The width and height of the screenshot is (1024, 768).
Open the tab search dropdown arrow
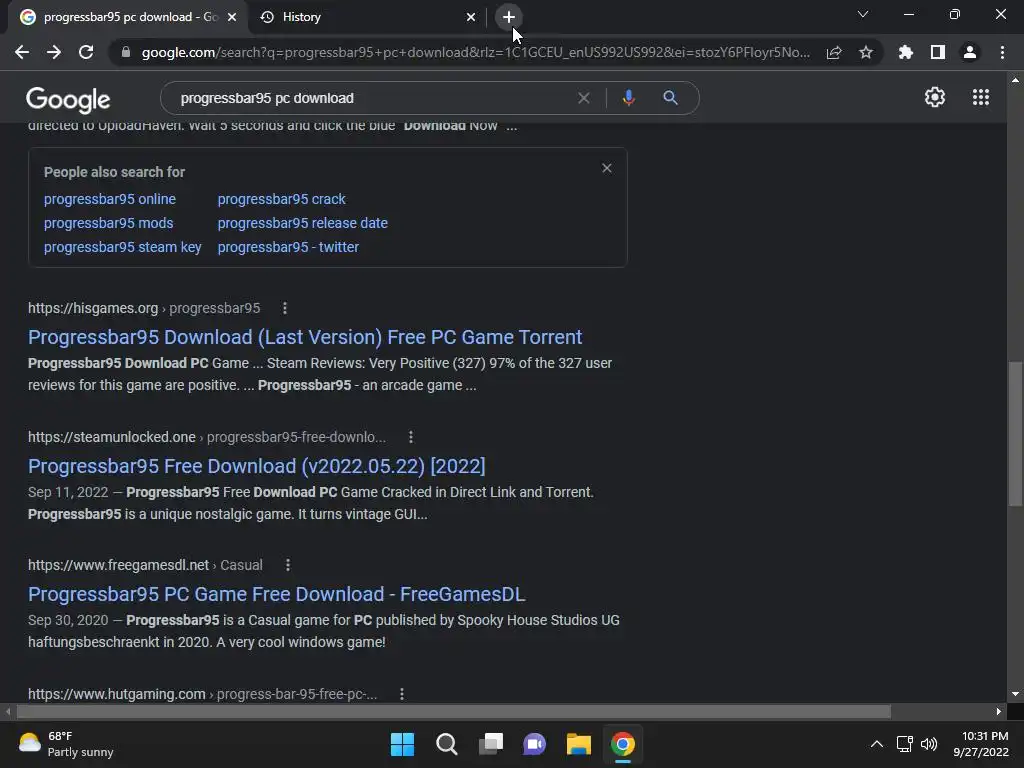pyautogui.click(x=863, y=14)
